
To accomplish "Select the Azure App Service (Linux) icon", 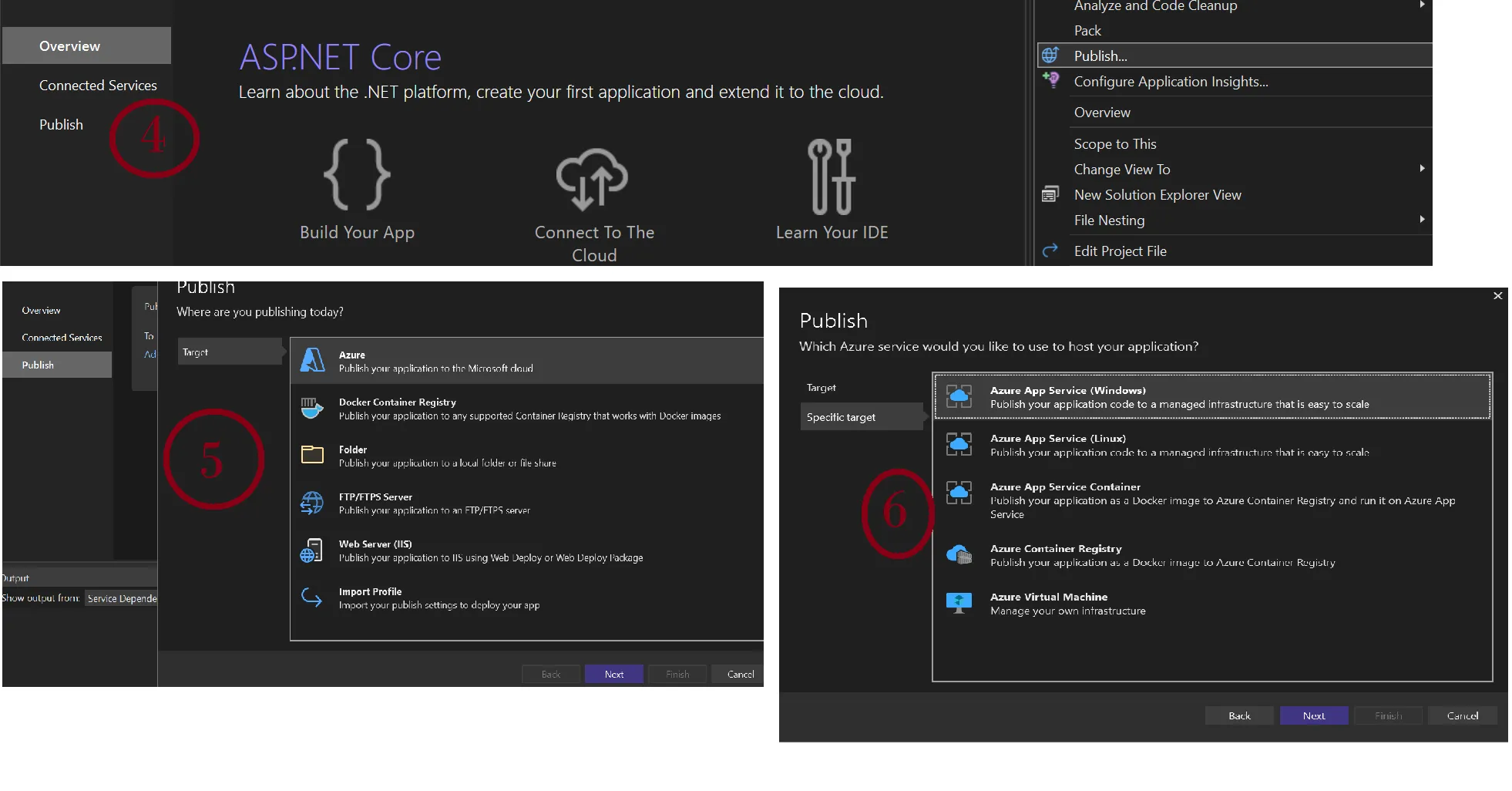I will [x=959, y=444].
